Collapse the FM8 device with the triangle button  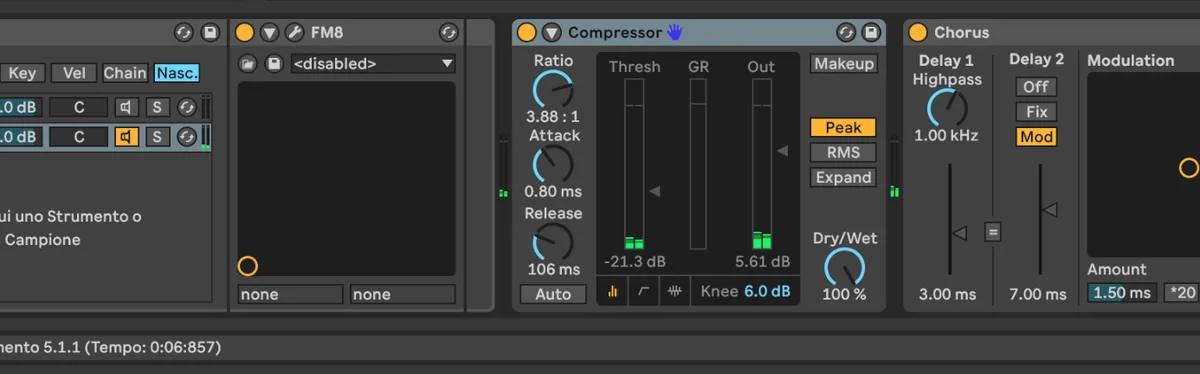click(x=270, y=32)
